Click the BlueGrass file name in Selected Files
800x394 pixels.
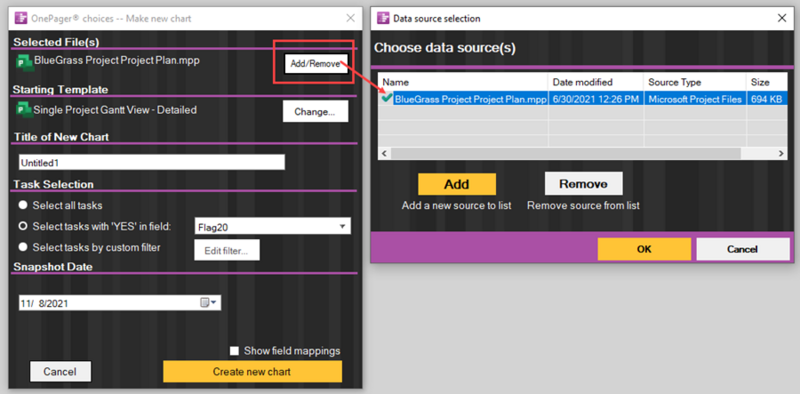[x=117, y=61]
